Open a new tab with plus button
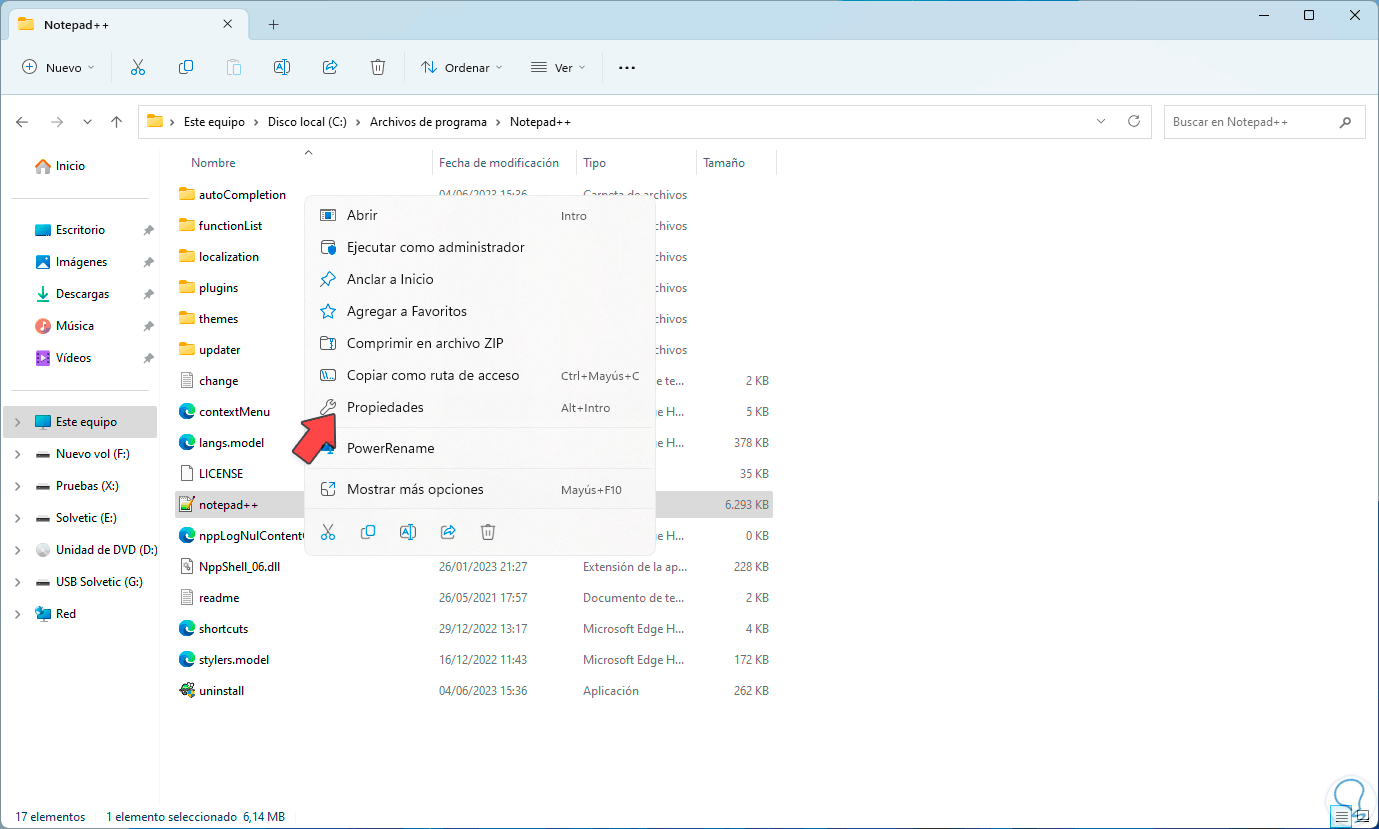 click(x=273, y=24)
